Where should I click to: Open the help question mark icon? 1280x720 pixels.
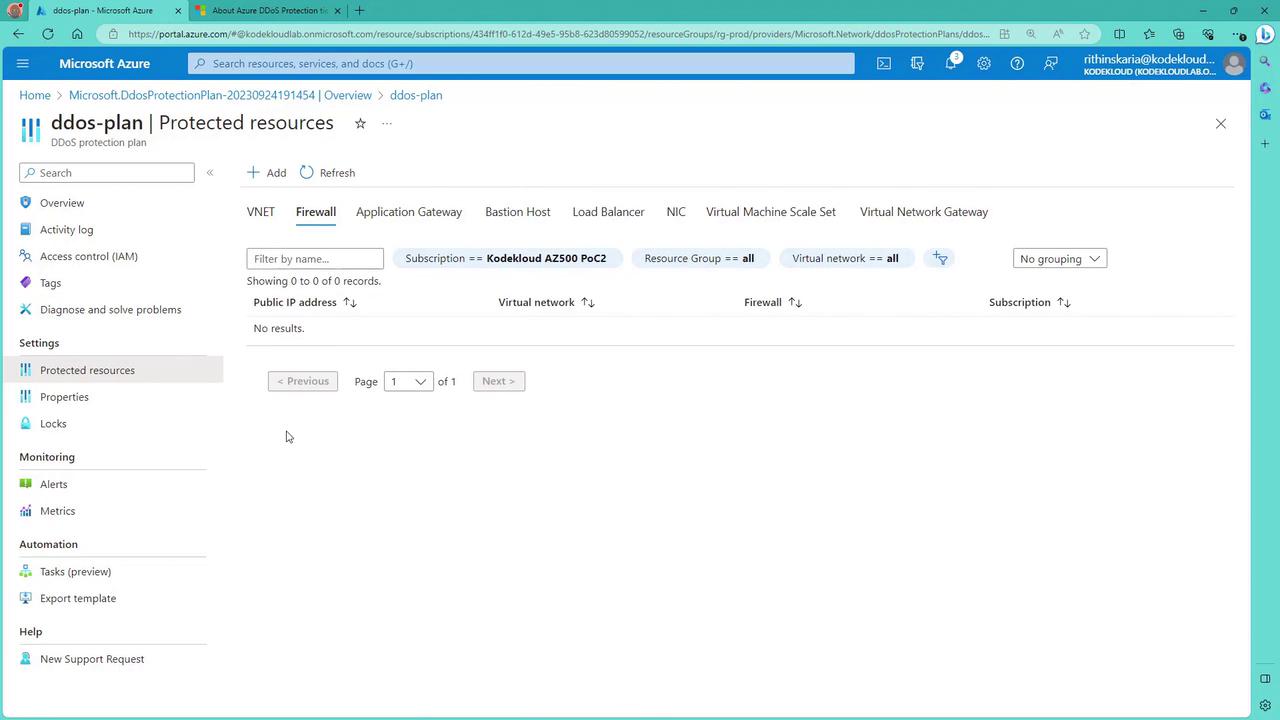pos(1017,63)
